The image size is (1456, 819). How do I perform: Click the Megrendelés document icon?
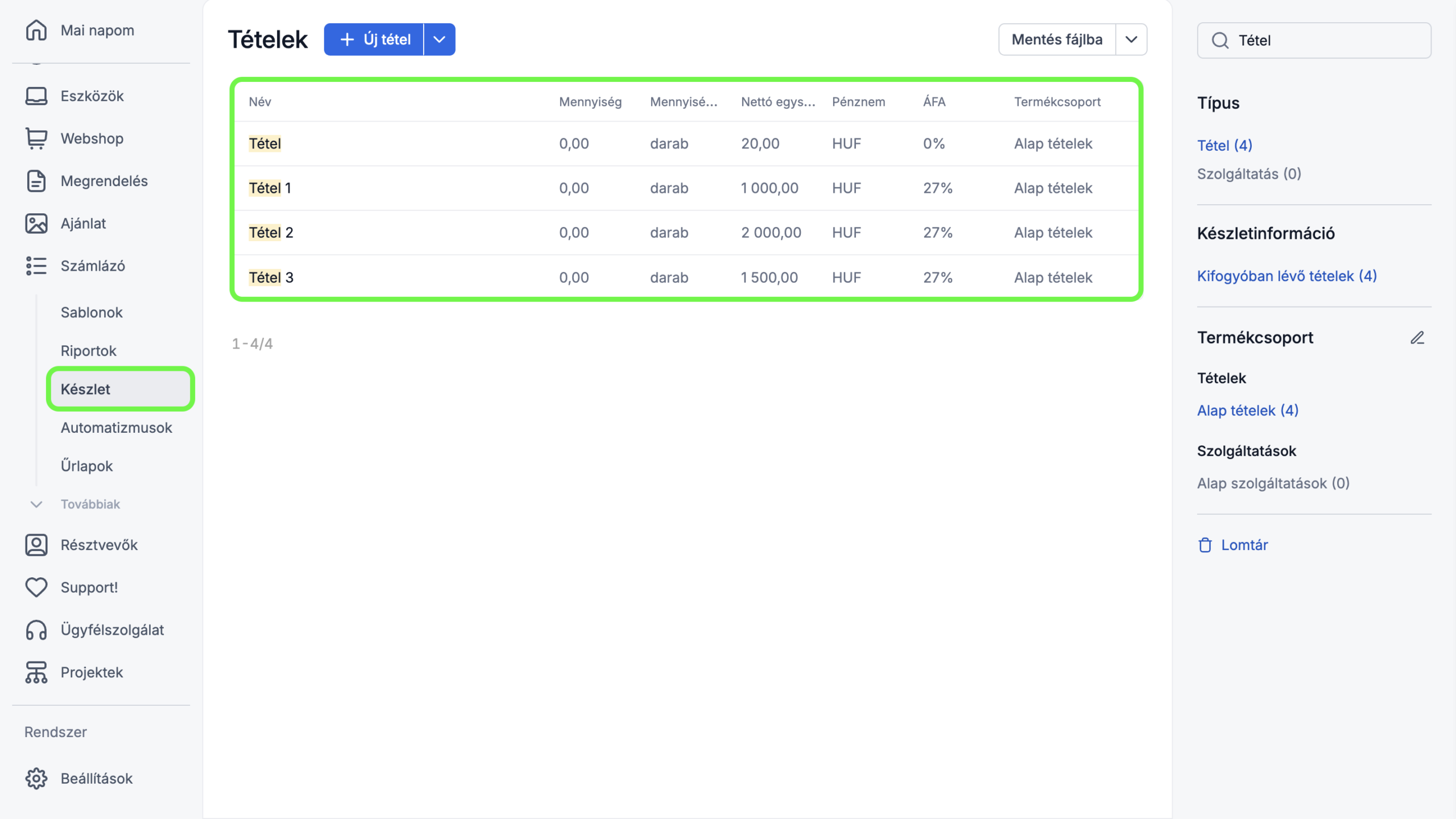(36, 181)
